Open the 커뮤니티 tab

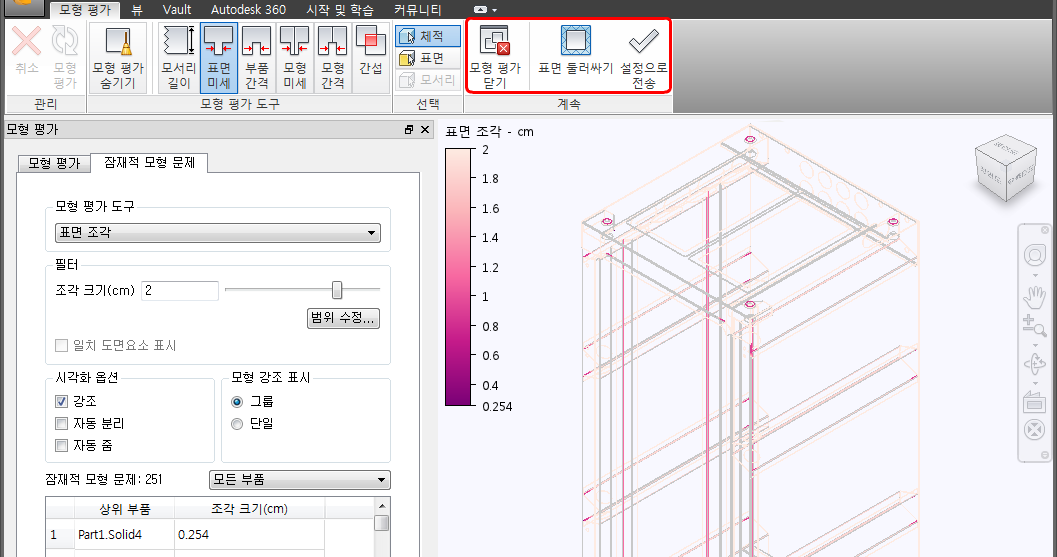pyautogui.click(x=418, y=10)
